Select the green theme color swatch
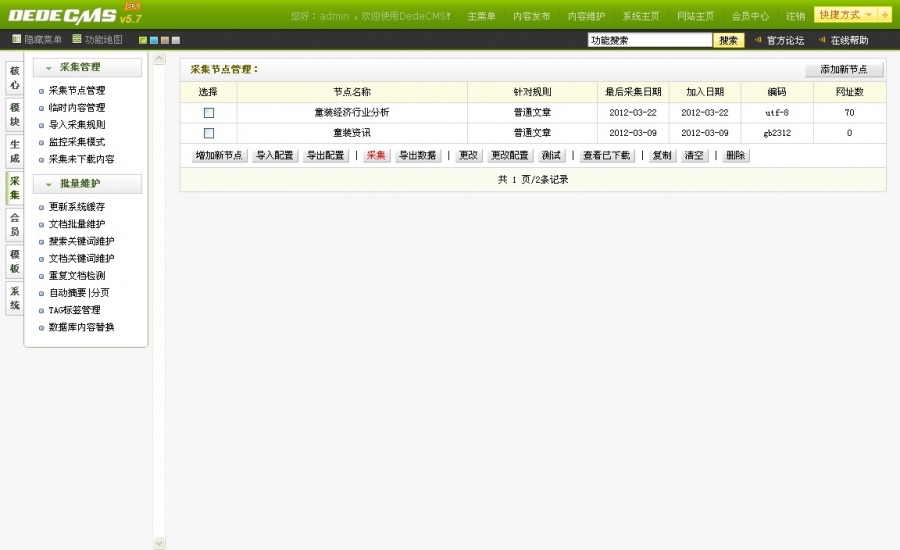Screen dimensions: 900x550 pyautogui.click(x=143, y=40)
